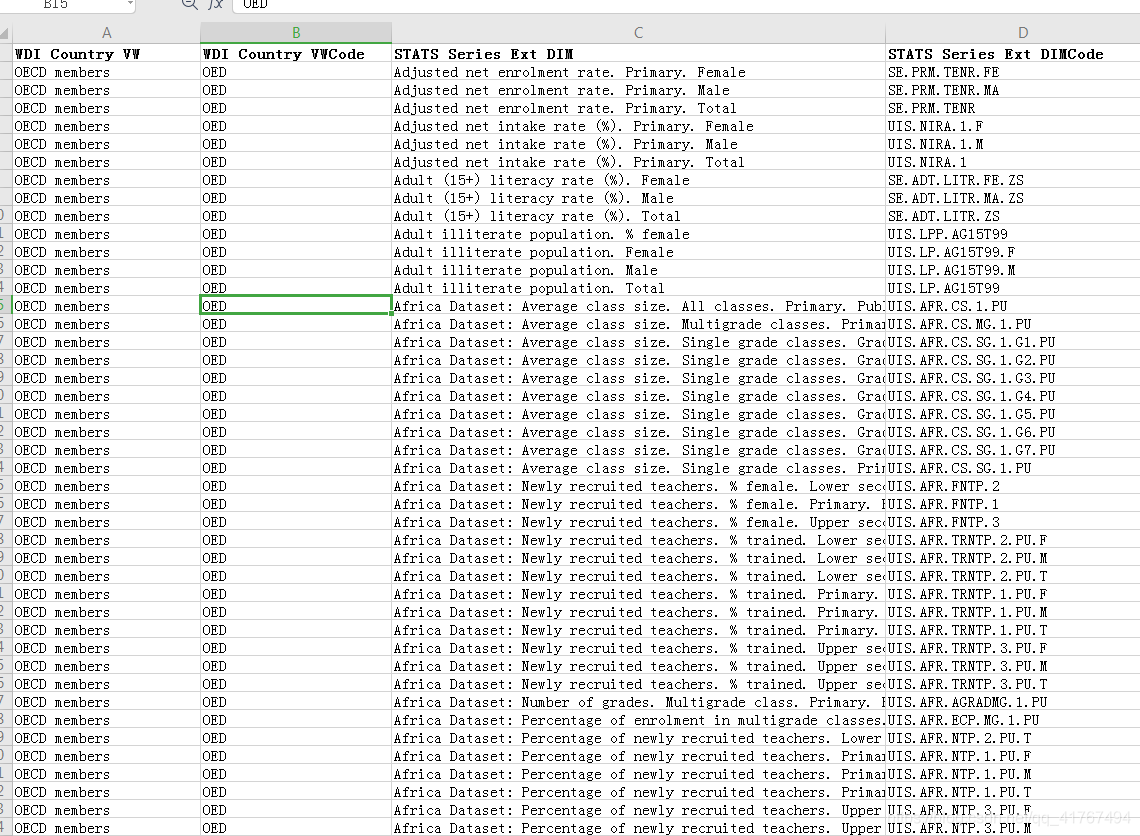Viewport: 1140px width, 836px height.
Task: Click the code cell UIS.NIRA.1.F
Action: pyautogui.click(x=1013, y=126)
